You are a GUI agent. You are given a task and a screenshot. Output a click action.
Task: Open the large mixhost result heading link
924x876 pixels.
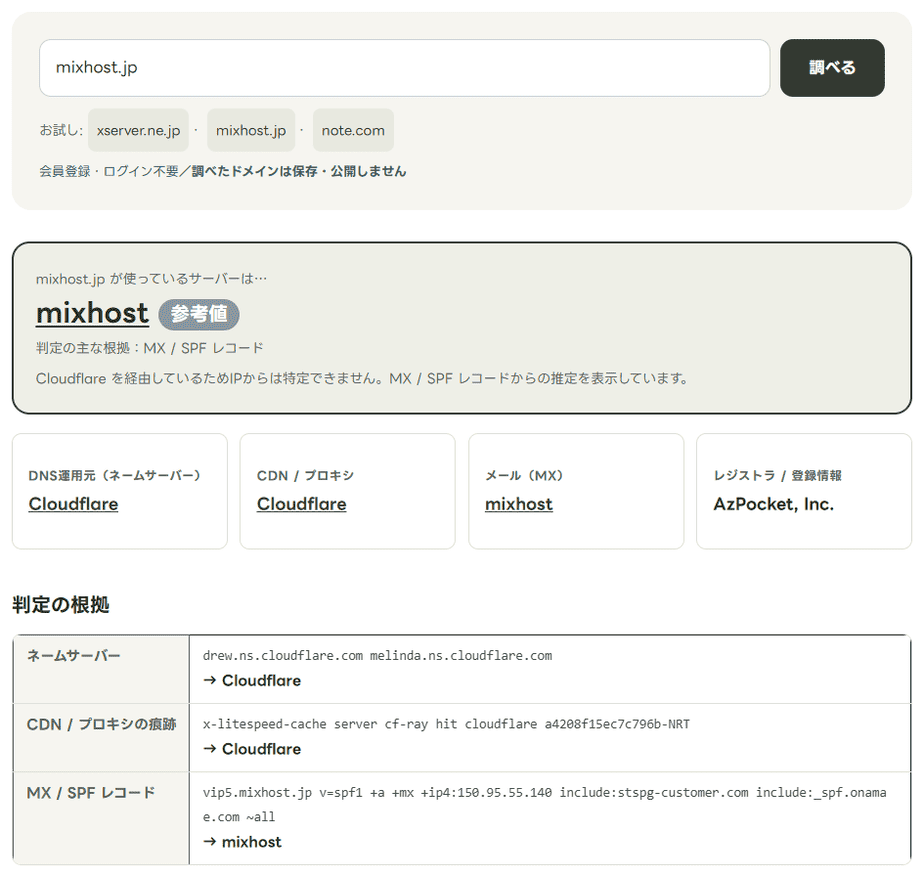(93, 313)
